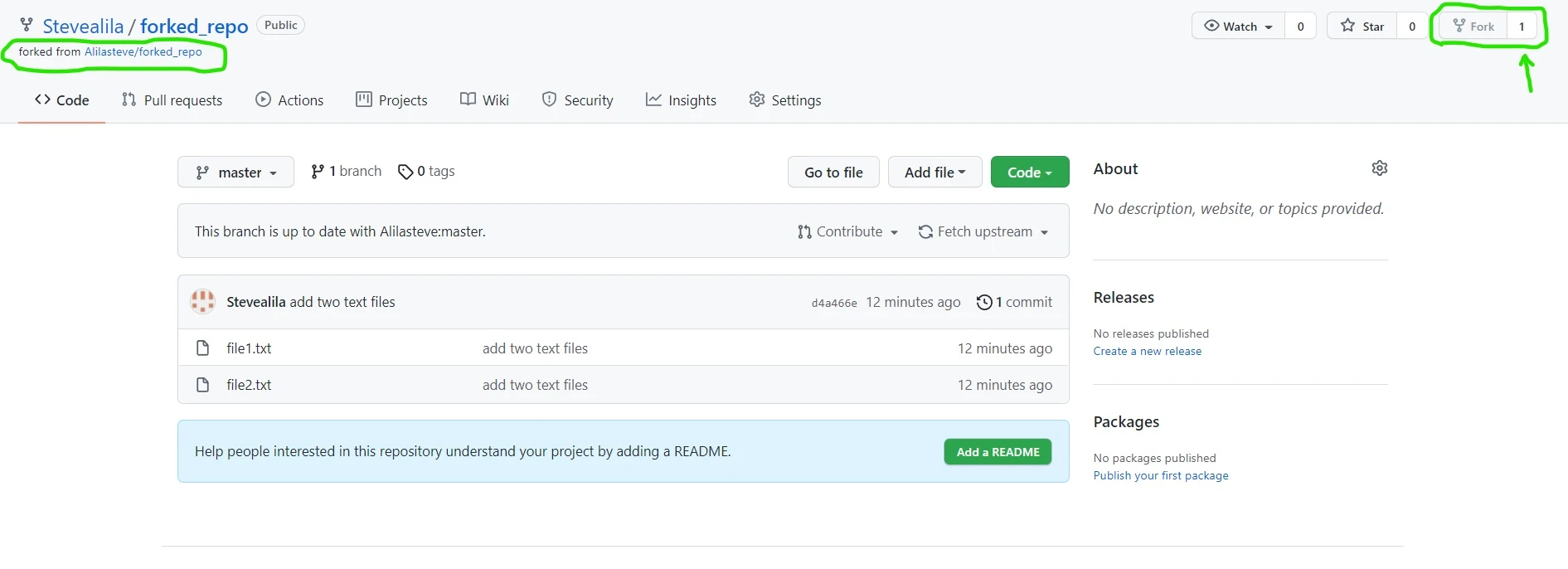Click the stargazers count next to Star
This screenshot has width=1568, height=569.
point(1412,27)
